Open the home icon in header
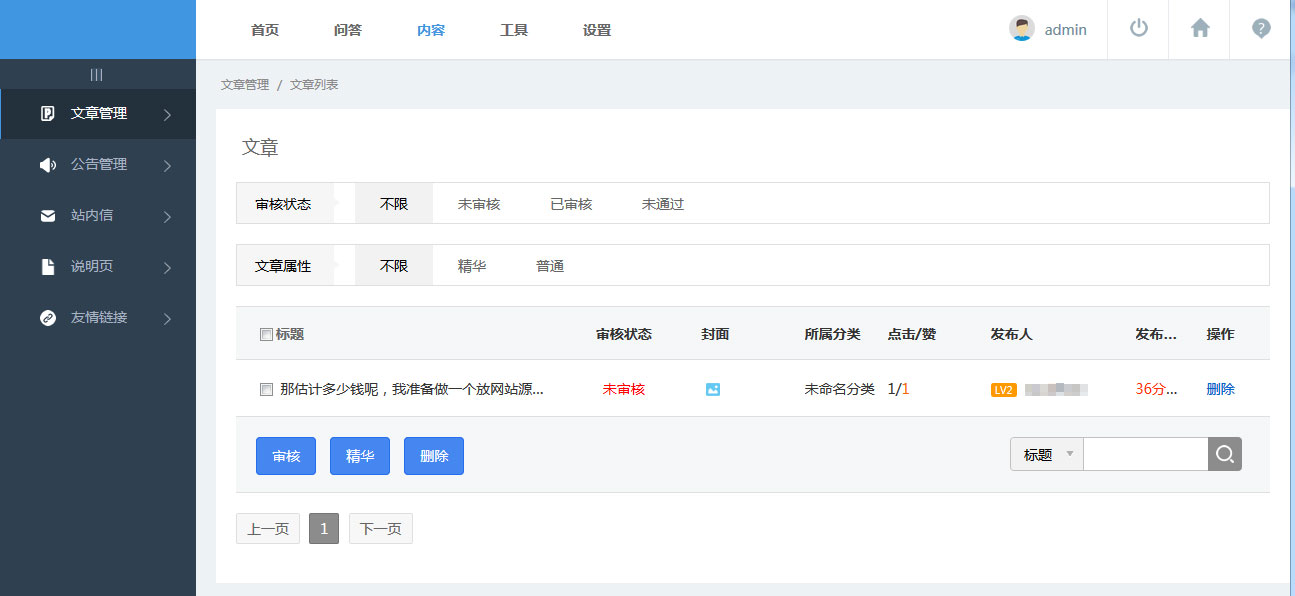1295x596 pixels. pyautogui.click(x=1200, y=29)
